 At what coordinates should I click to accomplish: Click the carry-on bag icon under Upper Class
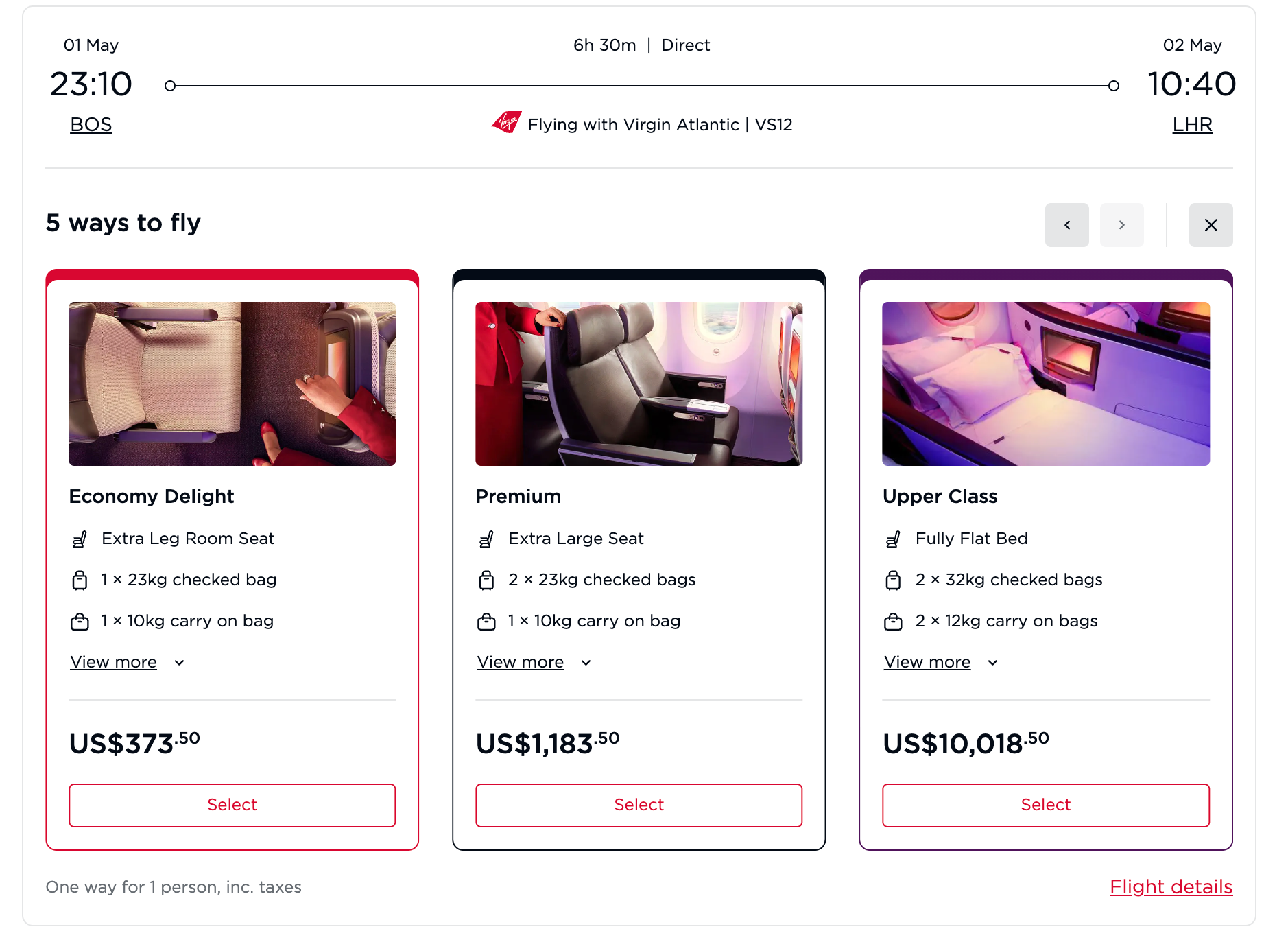894,621
